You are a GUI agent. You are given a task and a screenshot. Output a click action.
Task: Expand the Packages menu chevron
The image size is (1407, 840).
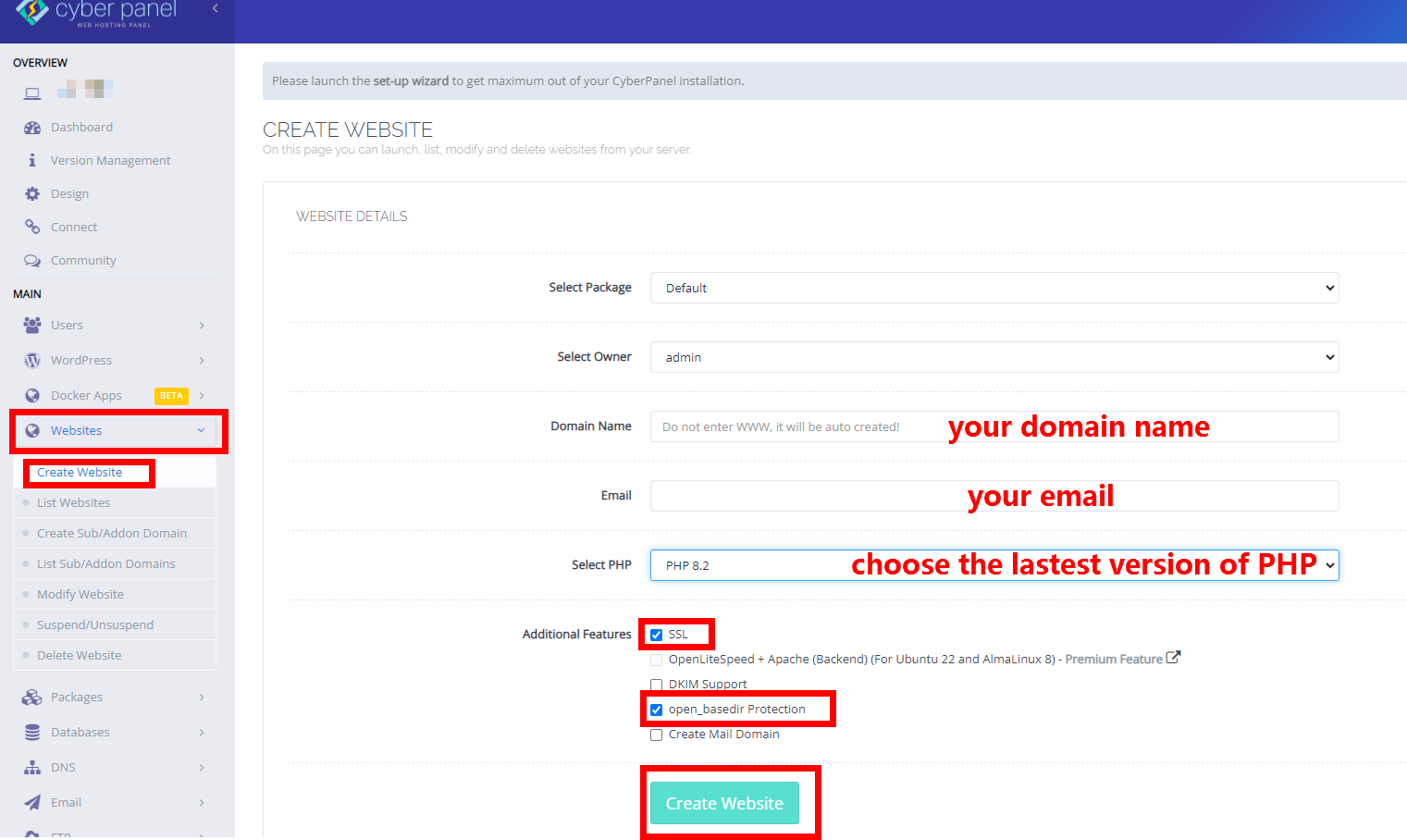tap(202, 698)
